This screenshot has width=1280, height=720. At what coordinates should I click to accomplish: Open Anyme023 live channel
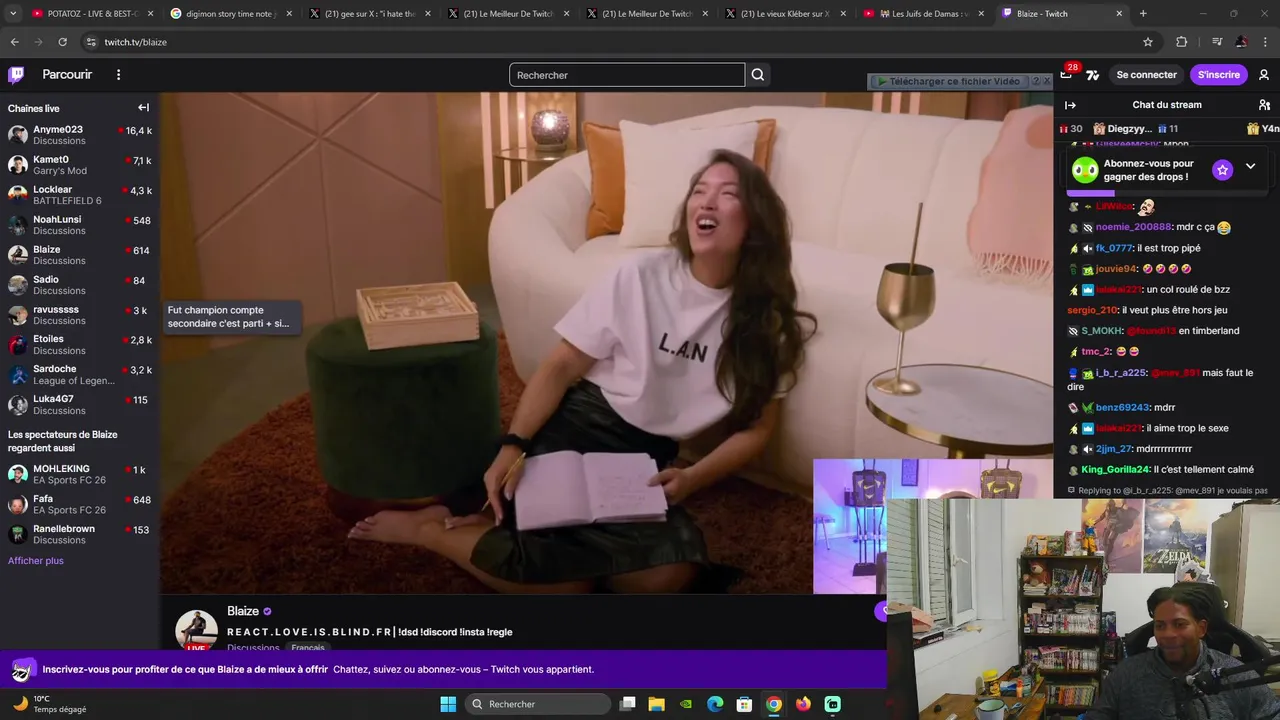tap(80, 135)
